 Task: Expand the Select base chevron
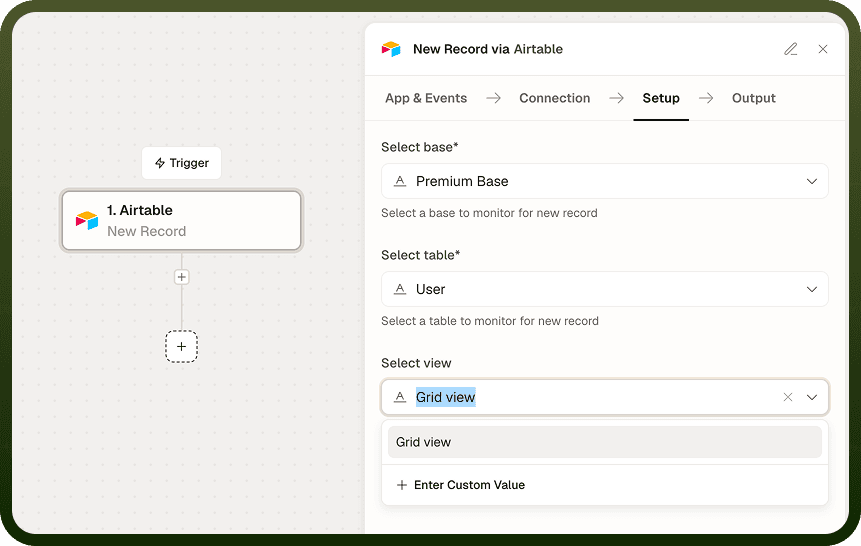812,181
